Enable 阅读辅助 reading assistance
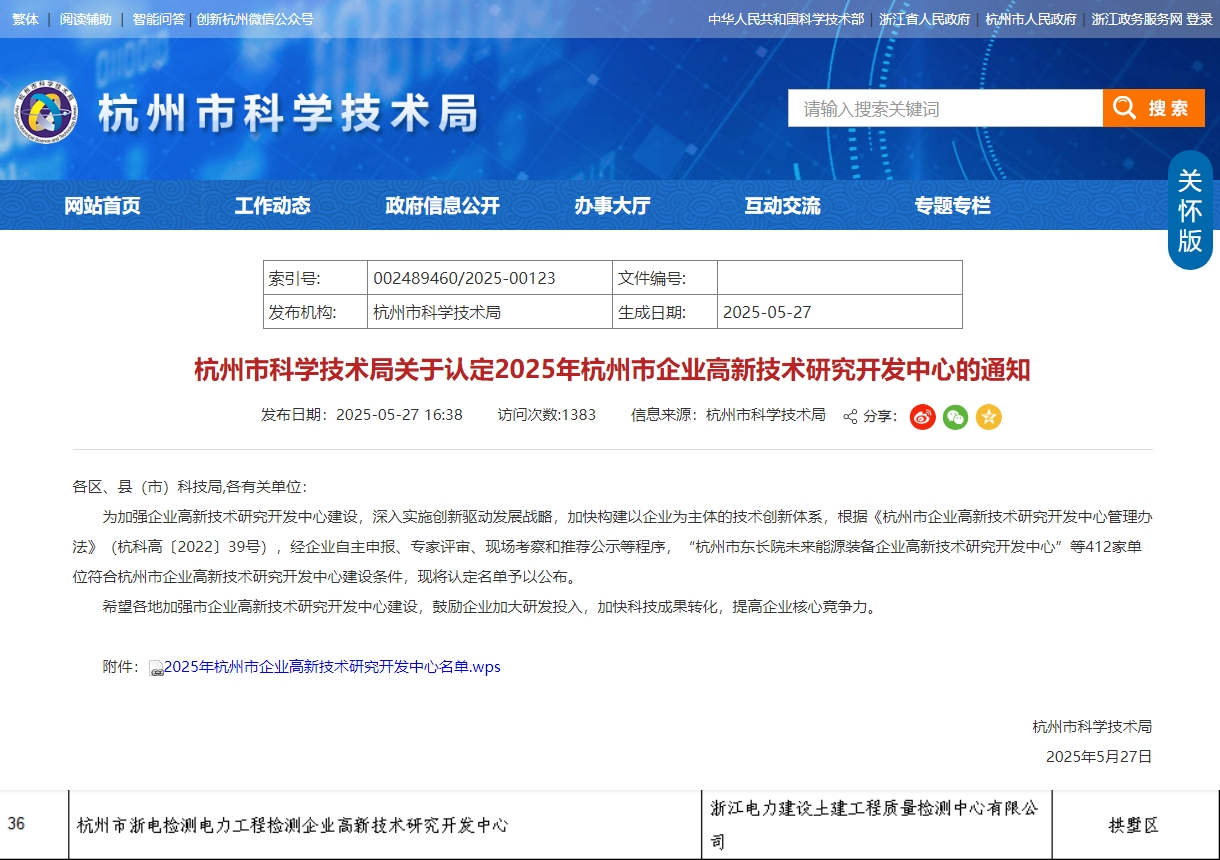 pyautogui.click(x=85, y=19)
